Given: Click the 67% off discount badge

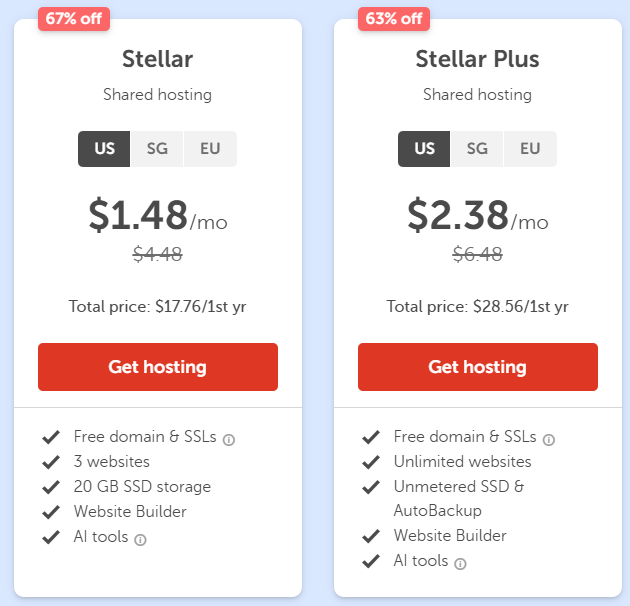Looking at the screenshot, I should 74,19.
